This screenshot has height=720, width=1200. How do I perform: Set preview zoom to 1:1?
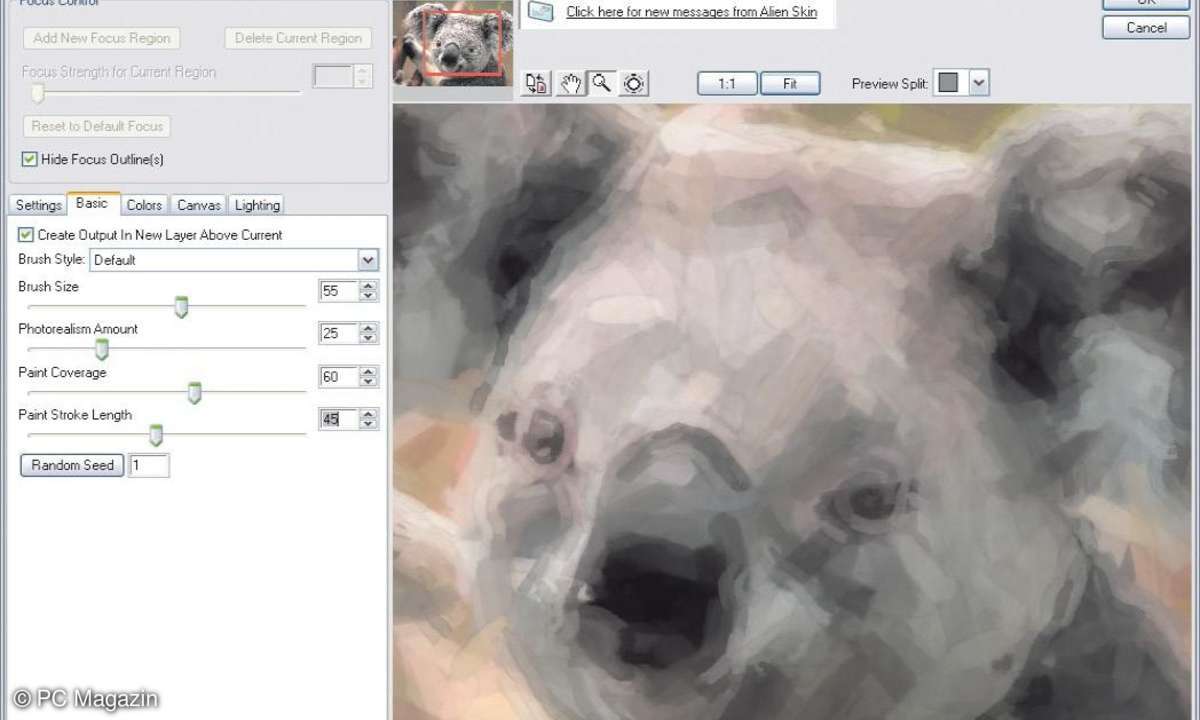click(x=727, y=84)
